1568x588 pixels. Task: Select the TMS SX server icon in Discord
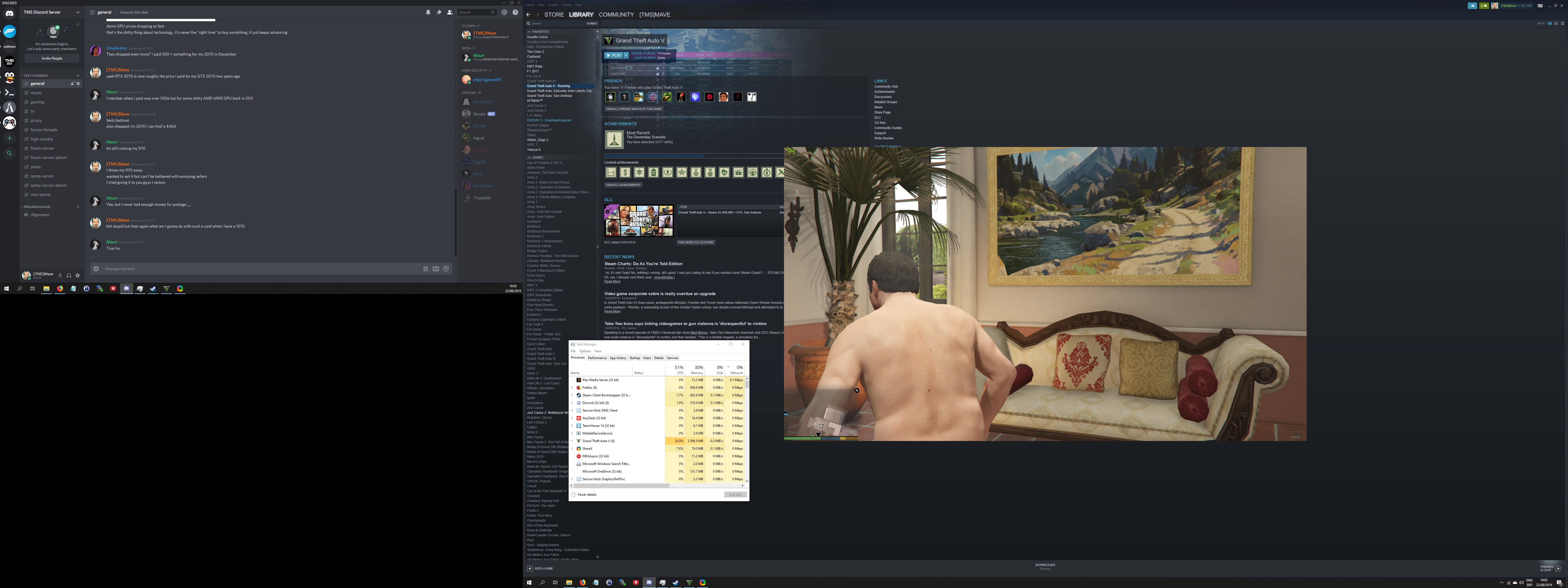9,62
